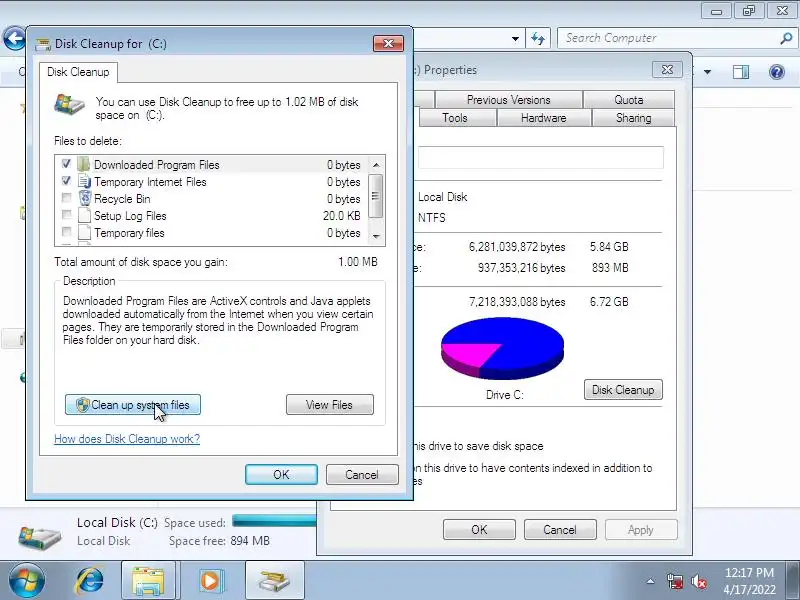
Task: Click the Downloaded Program Files folder icon
Action: (84, 164)
